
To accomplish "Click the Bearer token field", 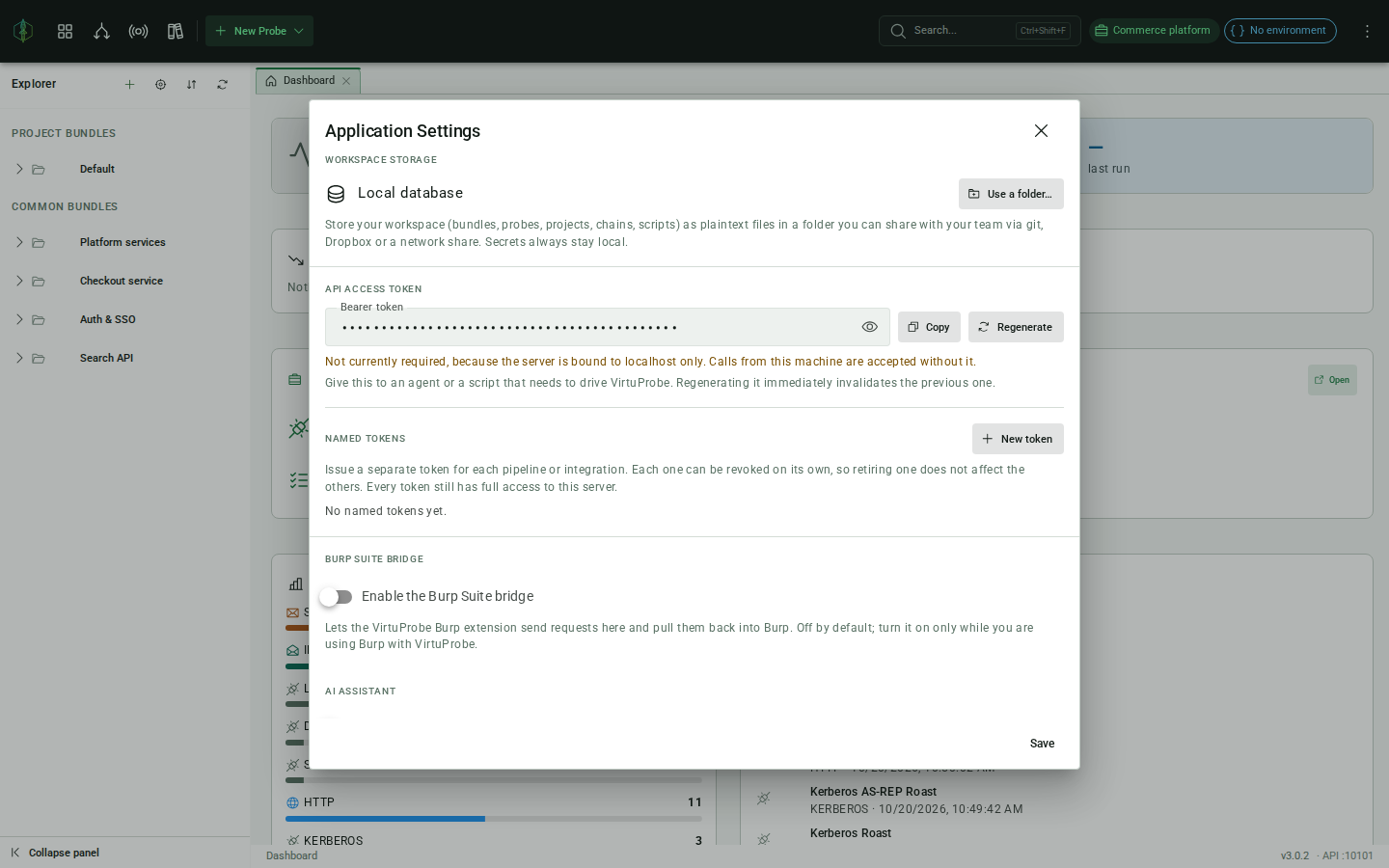I will [608, 327].
